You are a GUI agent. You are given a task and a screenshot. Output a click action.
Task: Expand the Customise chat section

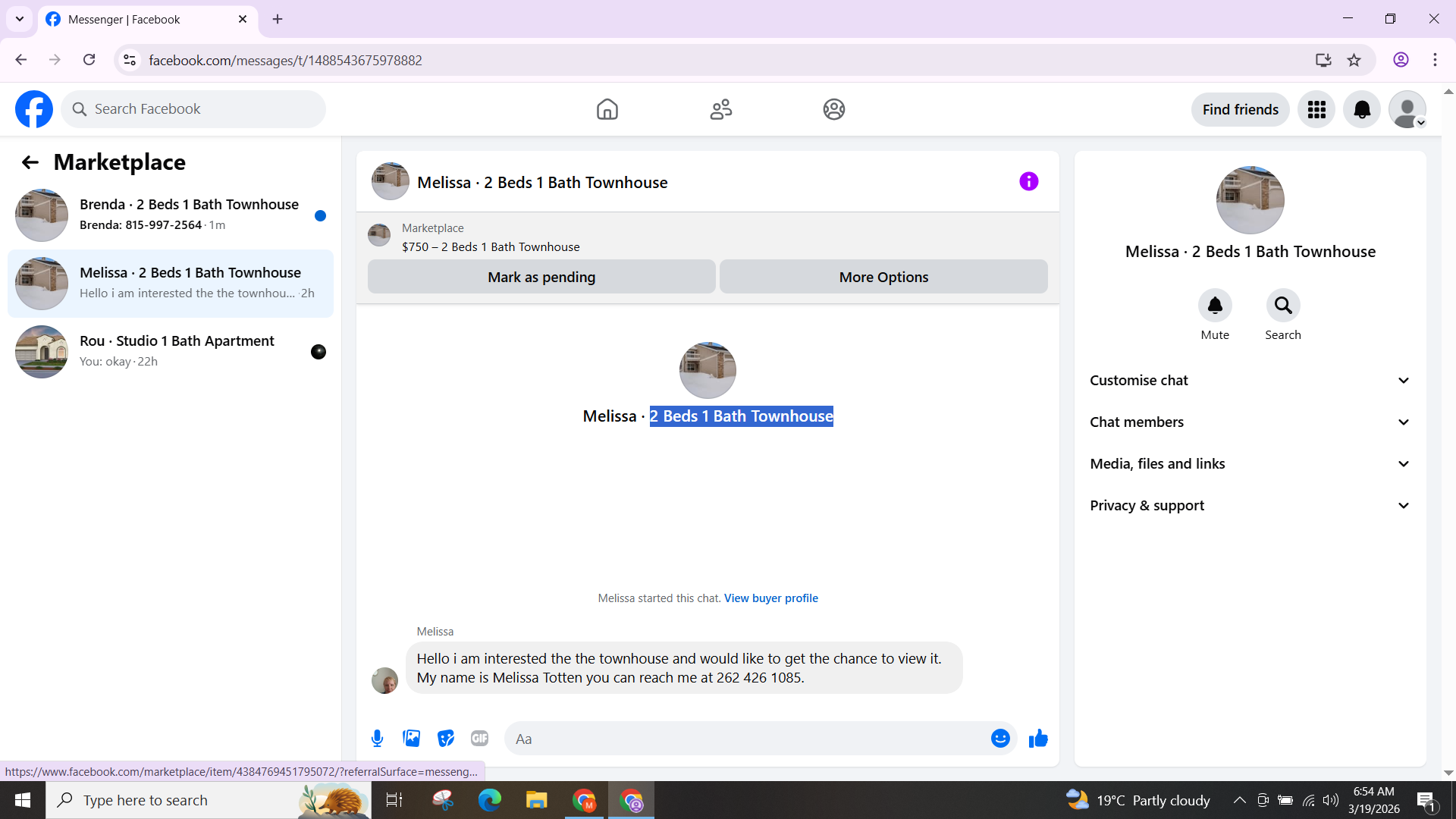pos(1250,381)
